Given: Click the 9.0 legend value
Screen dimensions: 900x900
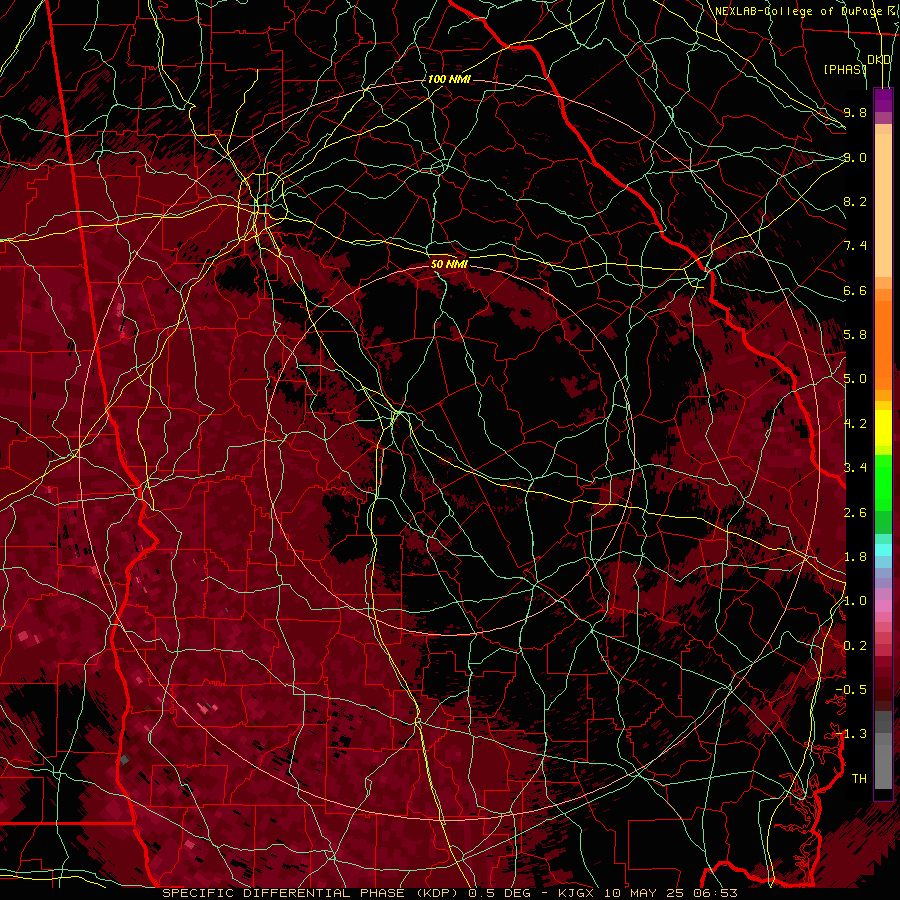Looking at the screenshot, I should [x=855, y=157].
